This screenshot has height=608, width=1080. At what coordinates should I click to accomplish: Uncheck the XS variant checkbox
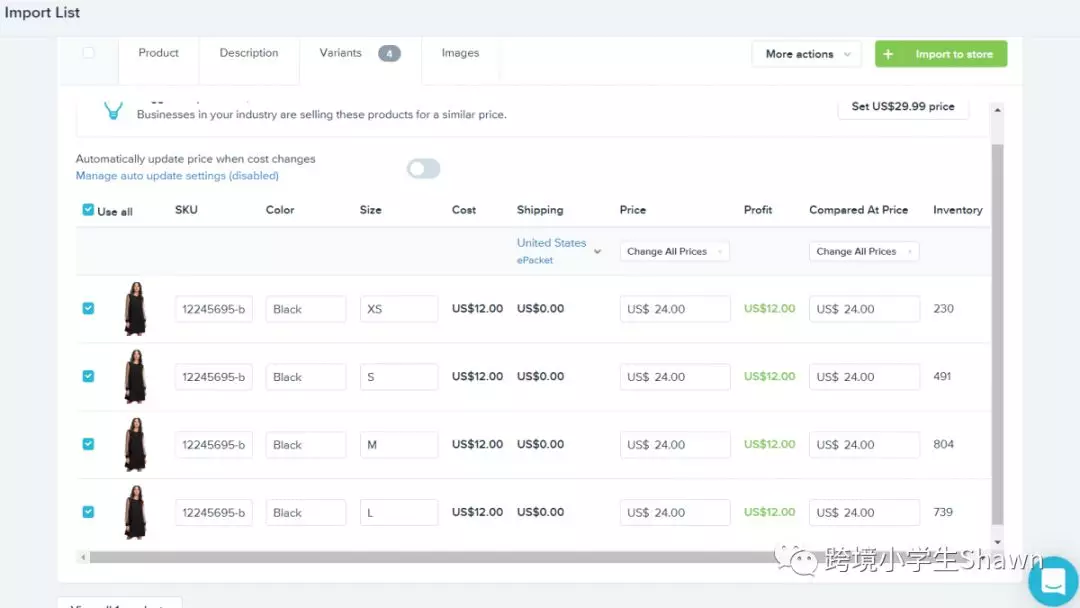(88, 308)
